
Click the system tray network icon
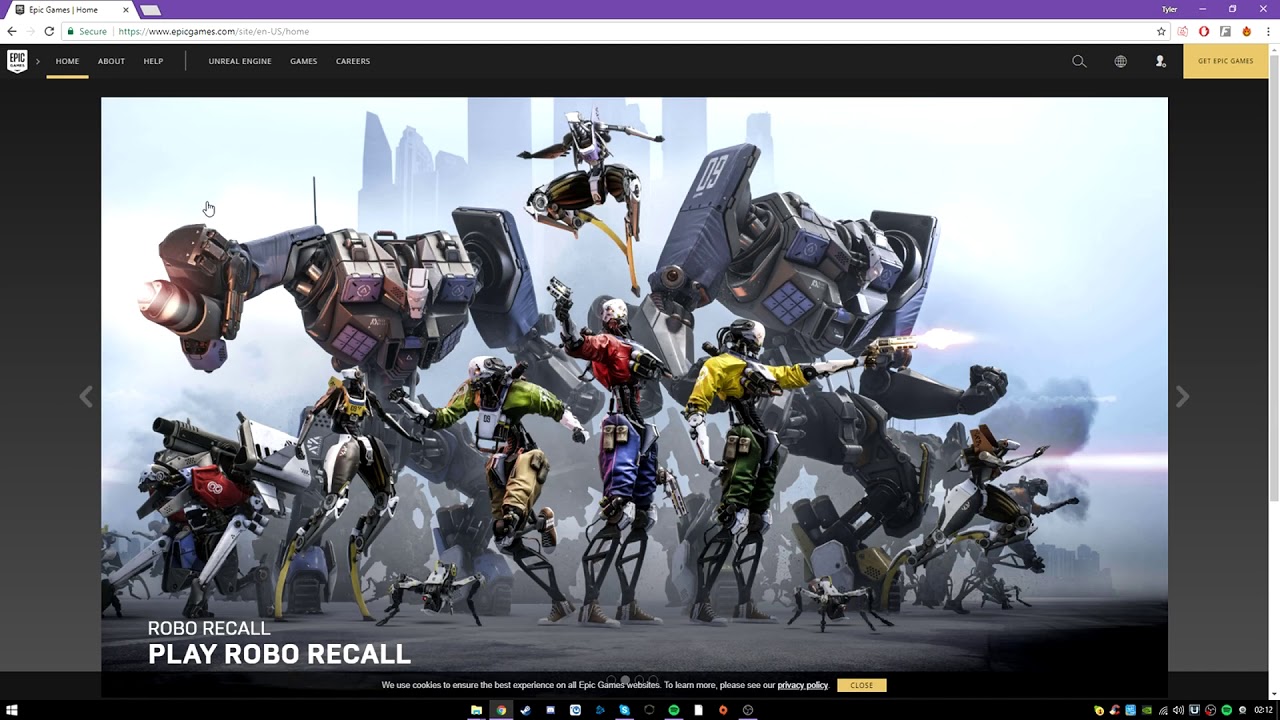click(1163, 710)
